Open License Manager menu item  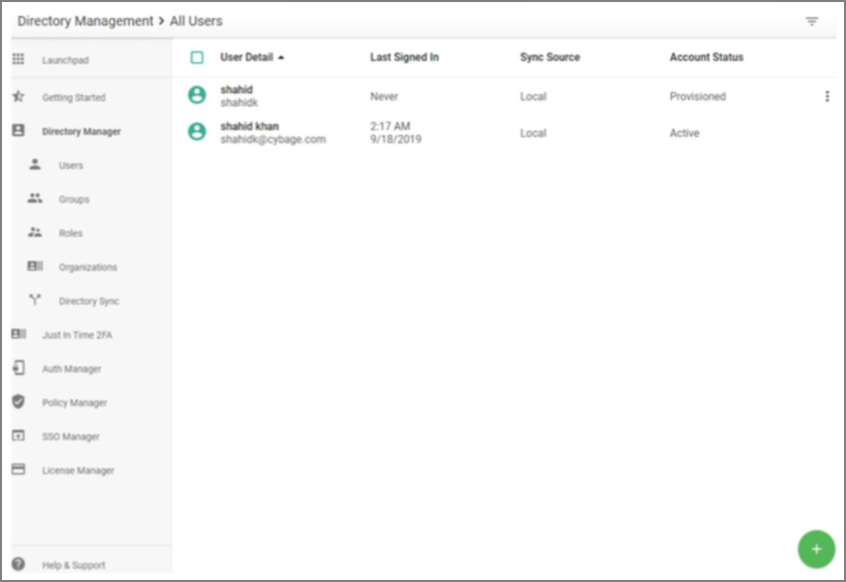click(x=78, y=471)
